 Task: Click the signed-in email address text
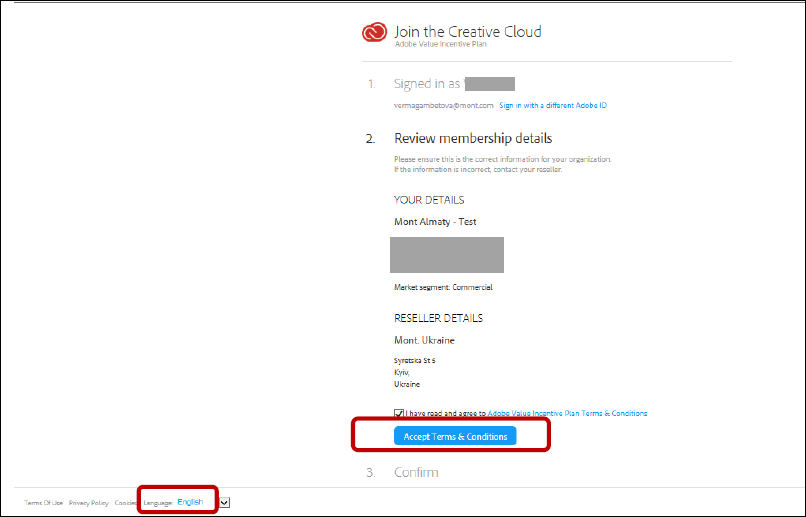click(444, 105)
